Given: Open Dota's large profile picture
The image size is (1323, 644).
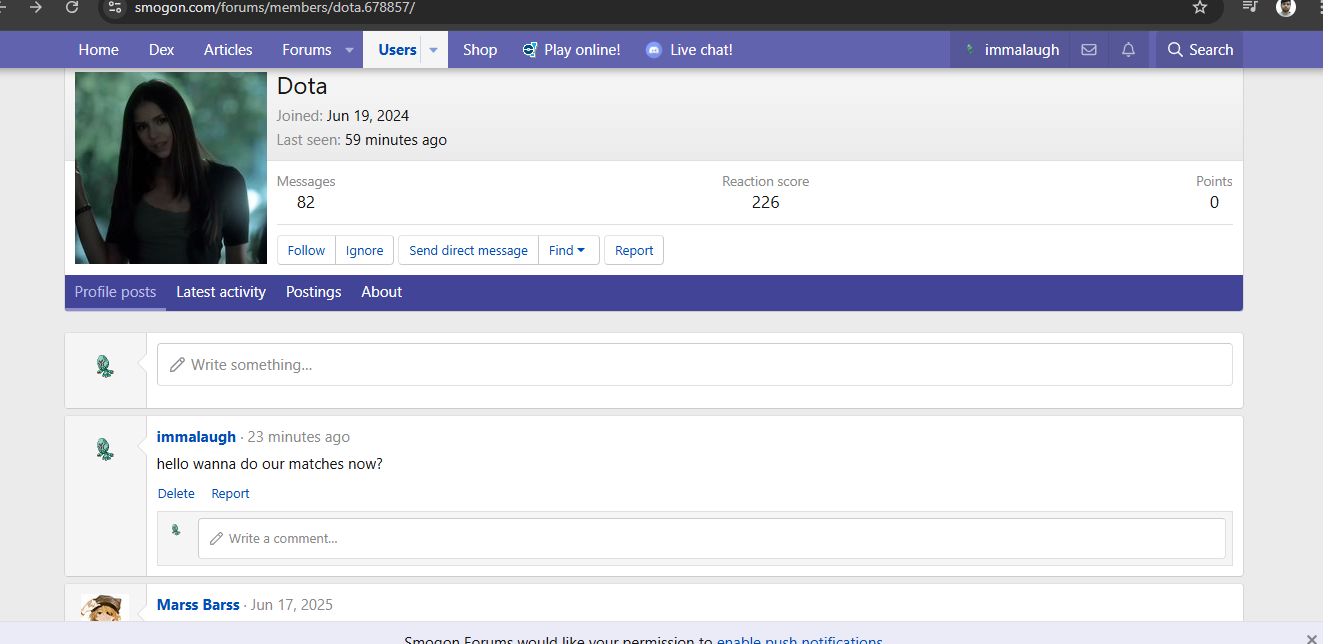Looking at the screenshot, I should [x=171, y=168].
